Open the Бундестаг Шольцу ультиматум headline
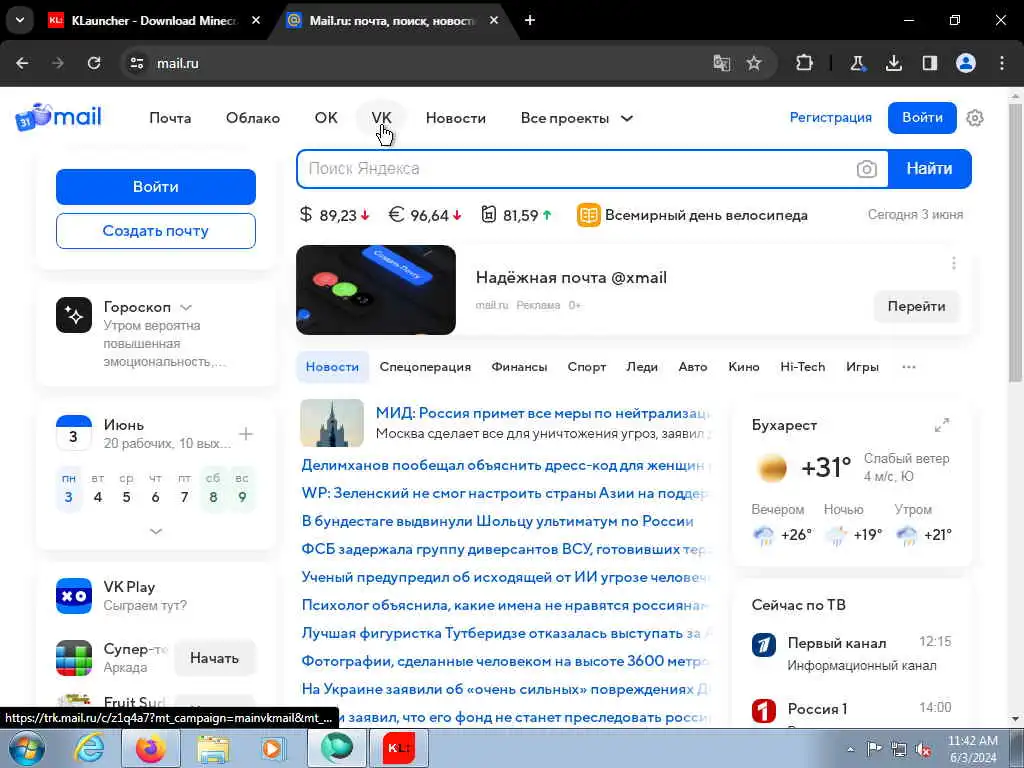 click(x=498, y=521)
